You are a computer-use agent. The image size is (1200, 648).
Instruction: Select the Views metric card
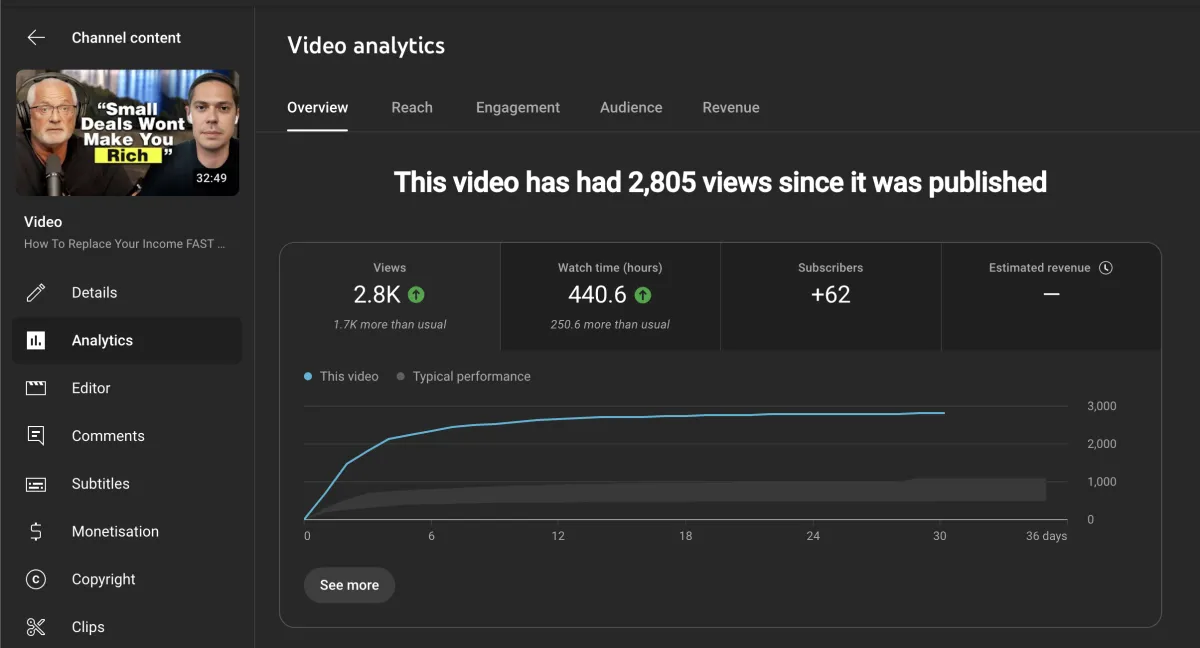click(x=390, y=296)
